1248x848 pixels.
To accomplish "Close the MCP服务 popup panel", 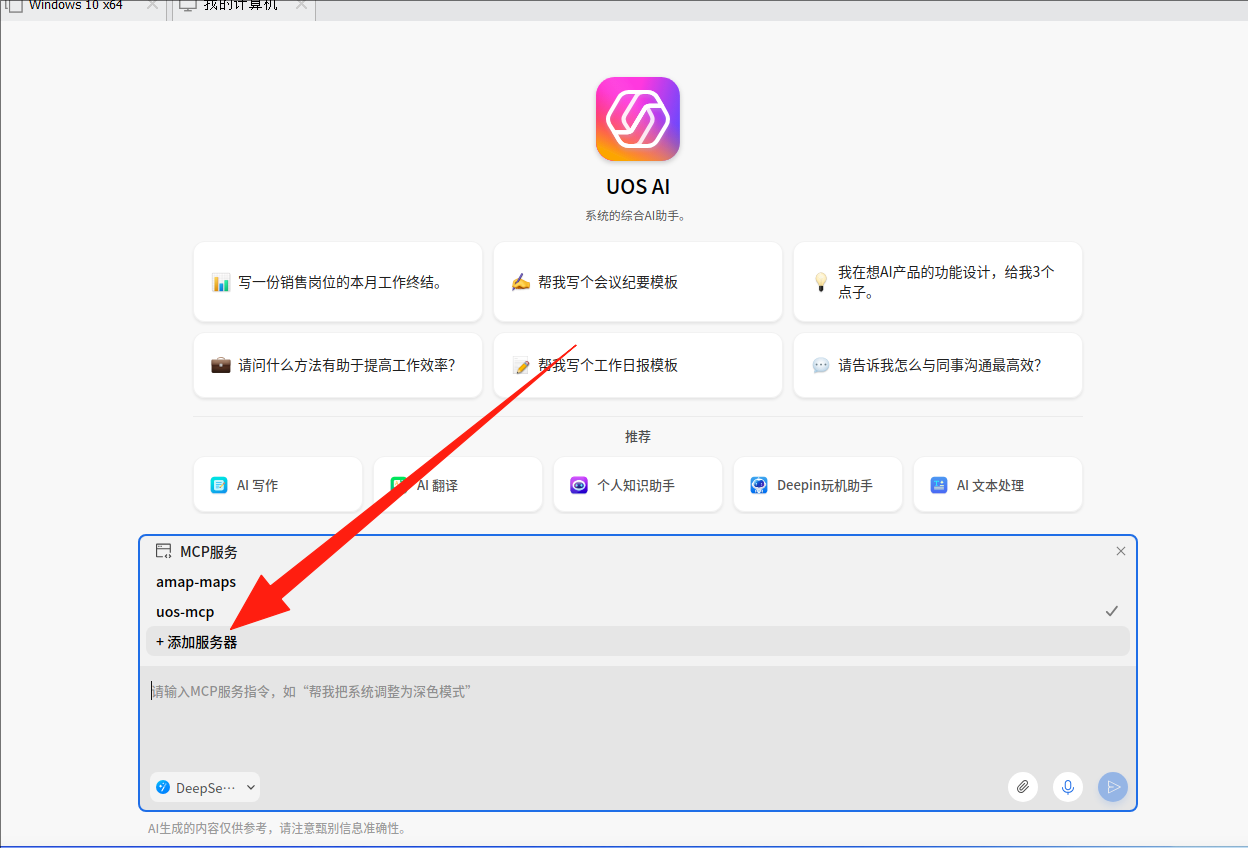I will coord(1121,551).
